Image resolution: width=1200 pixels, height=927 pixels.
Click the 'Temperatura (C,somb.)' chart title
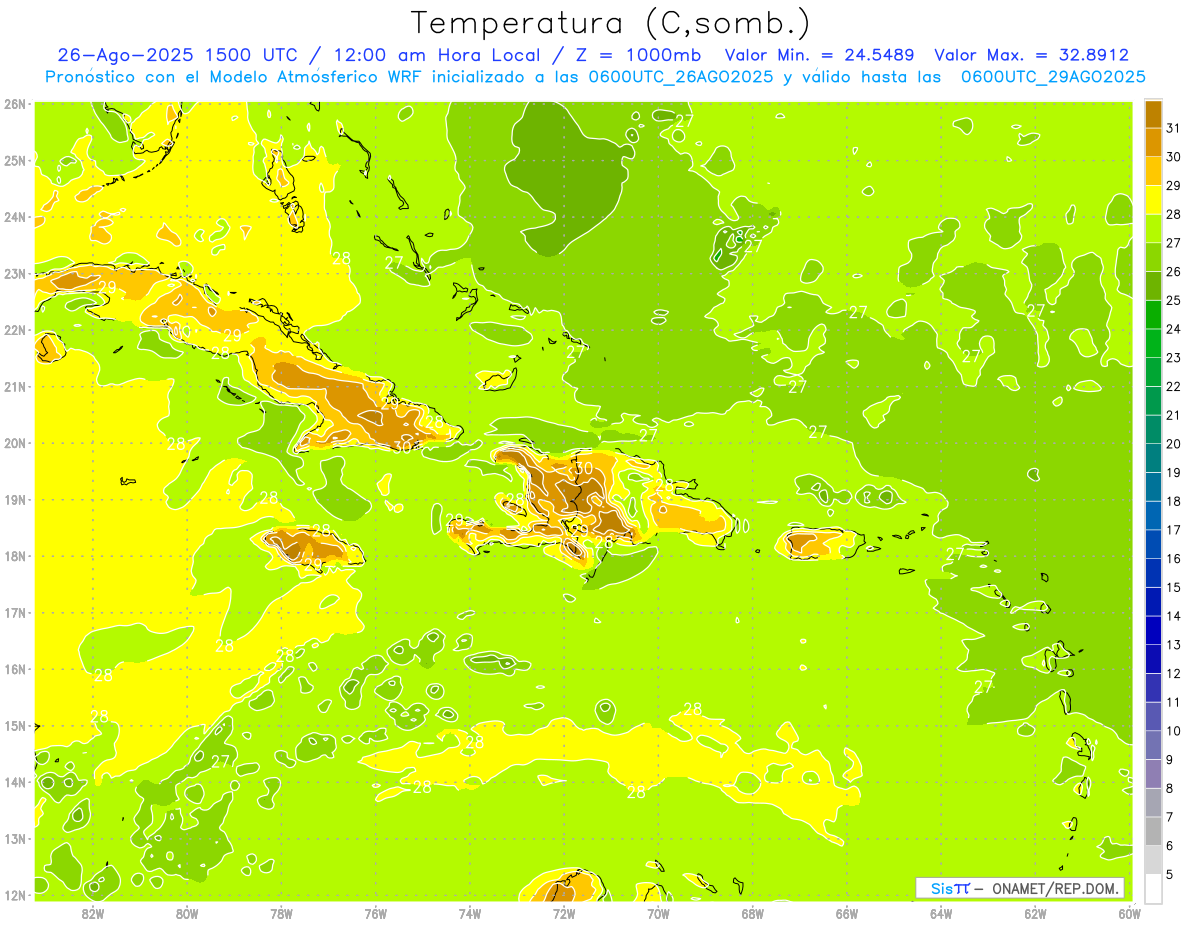pyautogui.click(x=611, y=23)
